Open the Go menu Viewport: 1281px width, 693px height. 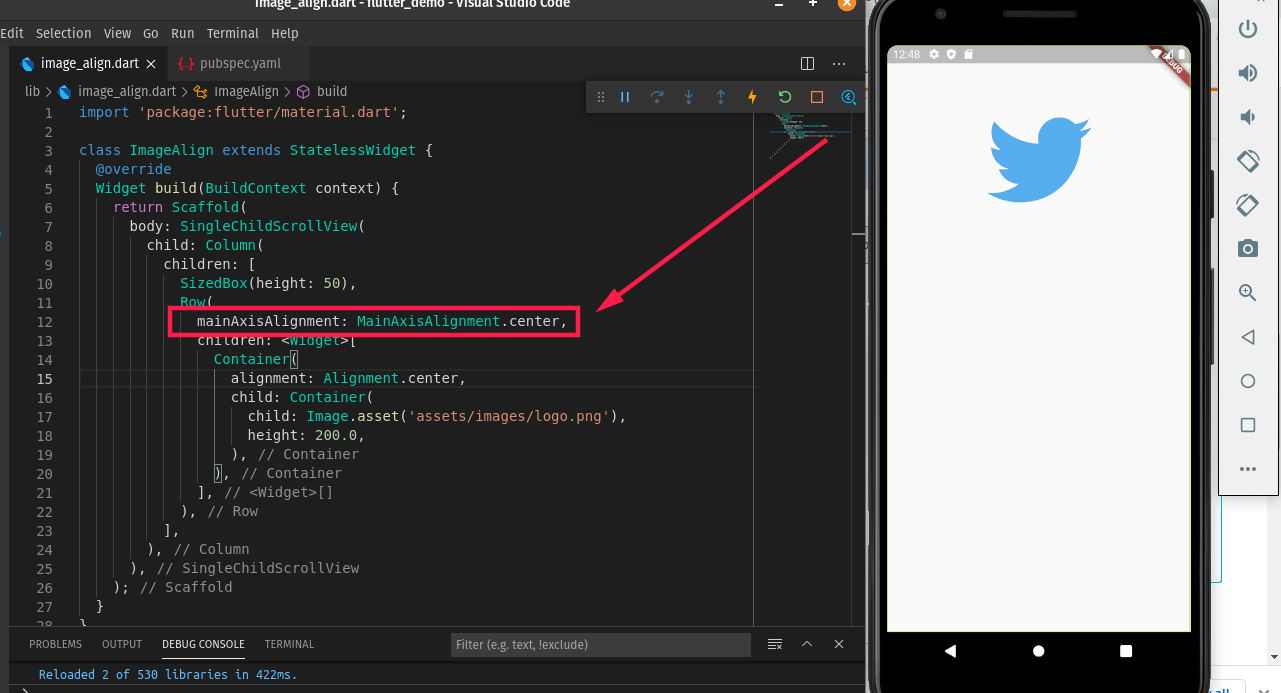[x=151, y=33]
